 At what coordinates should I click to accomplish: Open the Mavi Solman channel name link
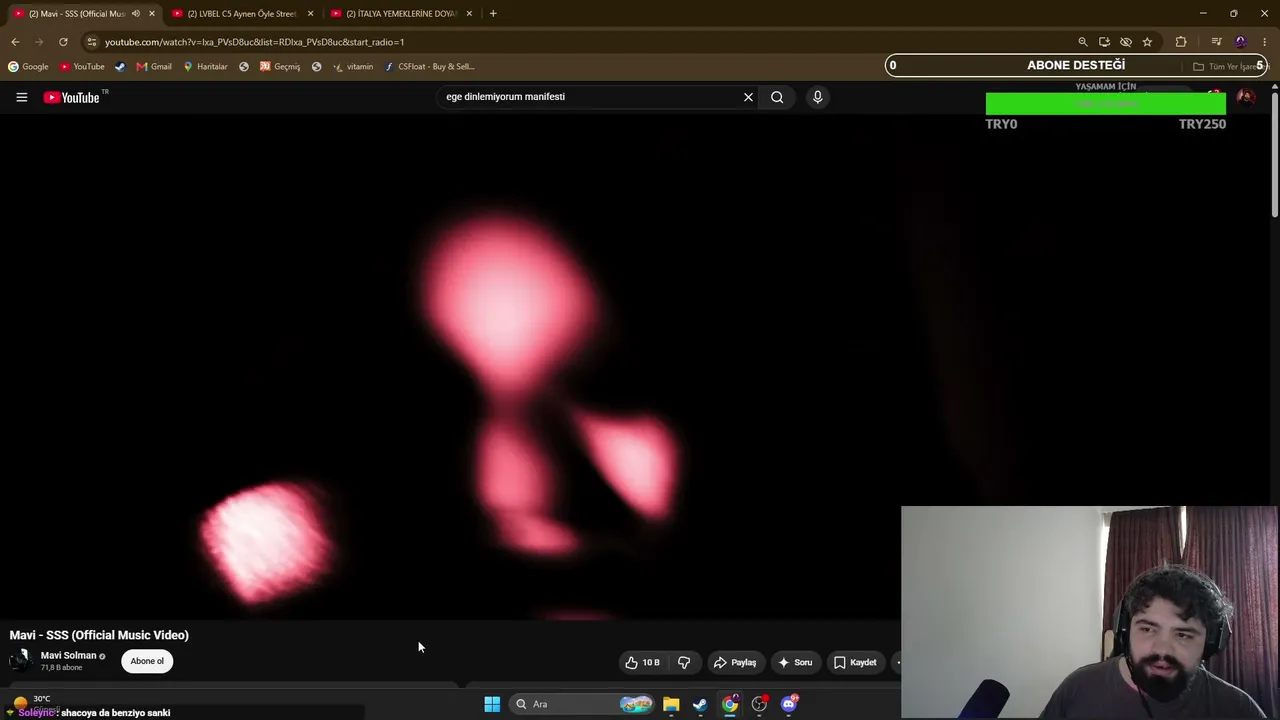coord(68,655)
